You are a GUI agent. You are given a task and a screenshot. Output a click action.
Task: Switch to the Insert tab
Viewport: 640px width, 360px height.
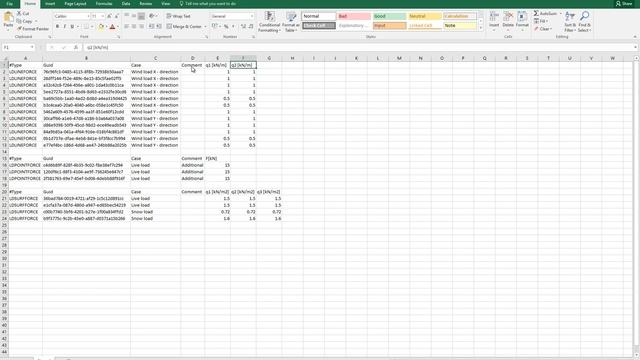50,4
